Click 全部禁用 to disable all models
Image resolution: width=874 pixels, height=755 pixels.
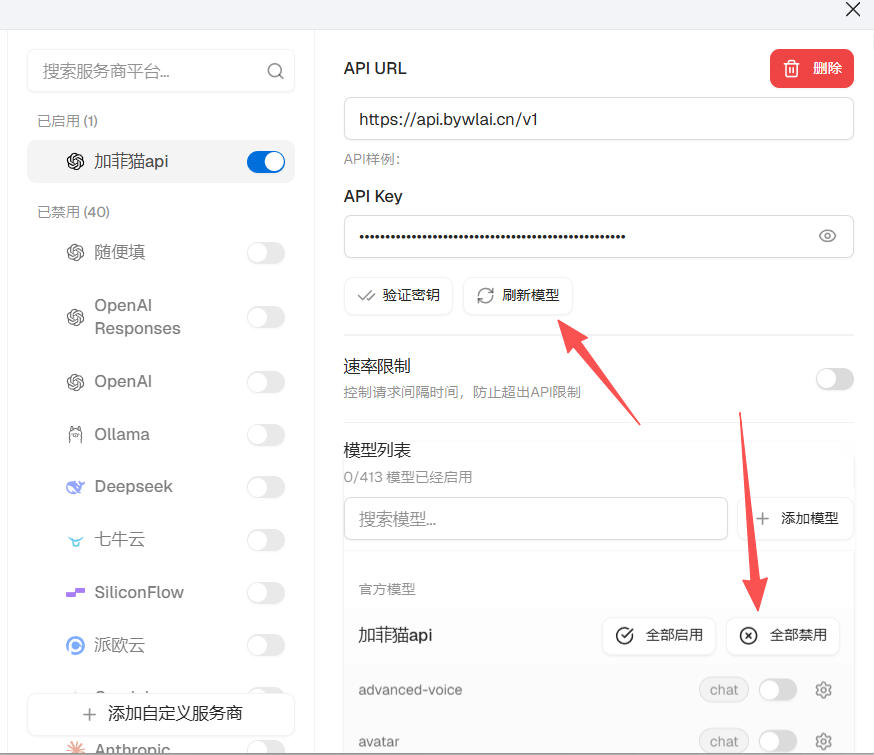point(783,636)
